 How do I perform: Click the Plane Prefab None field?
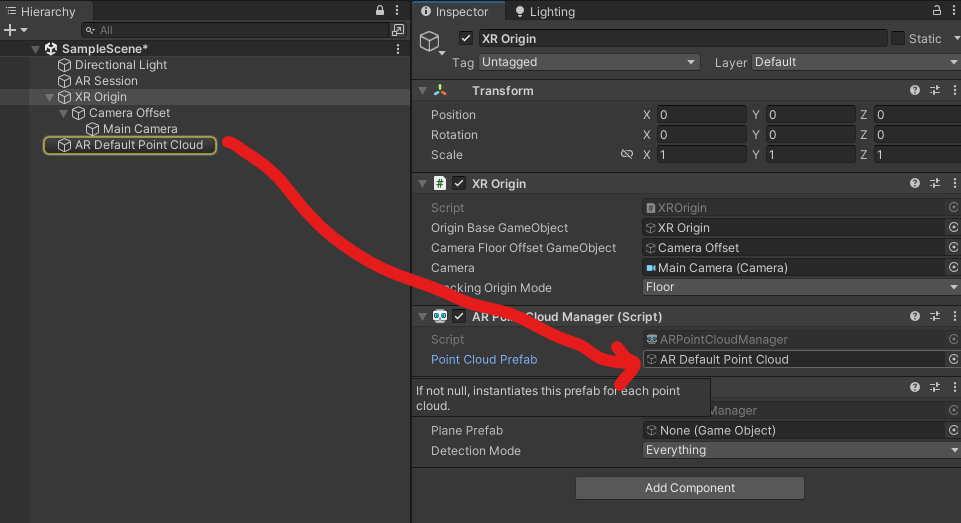(x=794, y=430)
